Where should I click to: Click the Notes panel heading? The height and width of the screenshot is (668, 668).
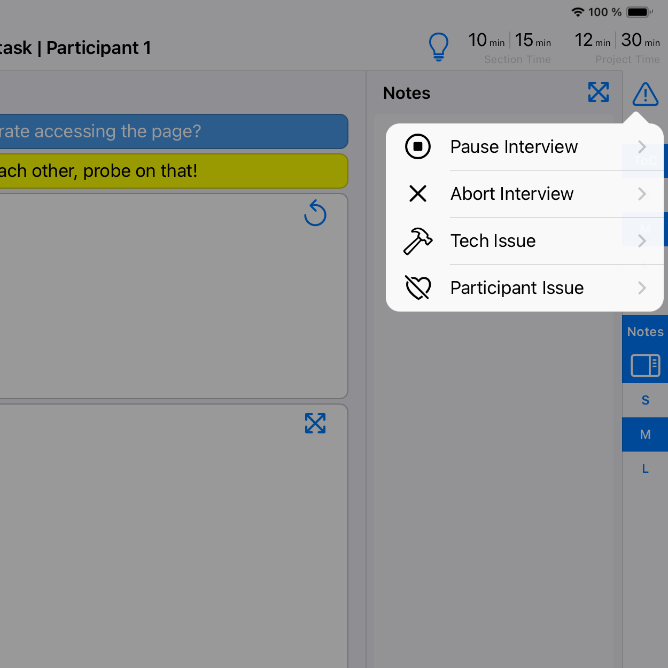tap(406, 93)
